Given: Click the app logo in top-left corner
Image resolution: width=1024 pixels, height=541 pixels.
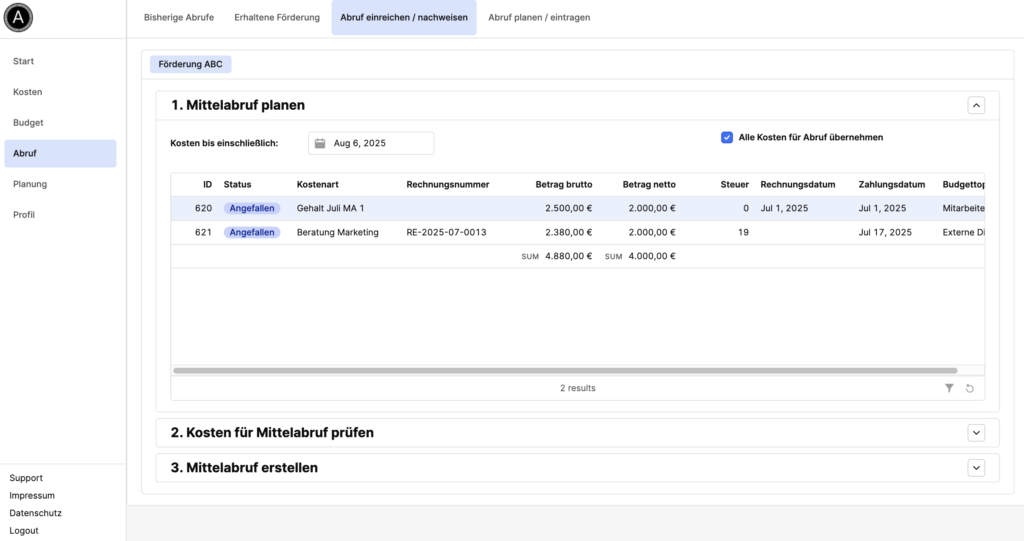Looking at the screenshot, I should click(18, 17).
